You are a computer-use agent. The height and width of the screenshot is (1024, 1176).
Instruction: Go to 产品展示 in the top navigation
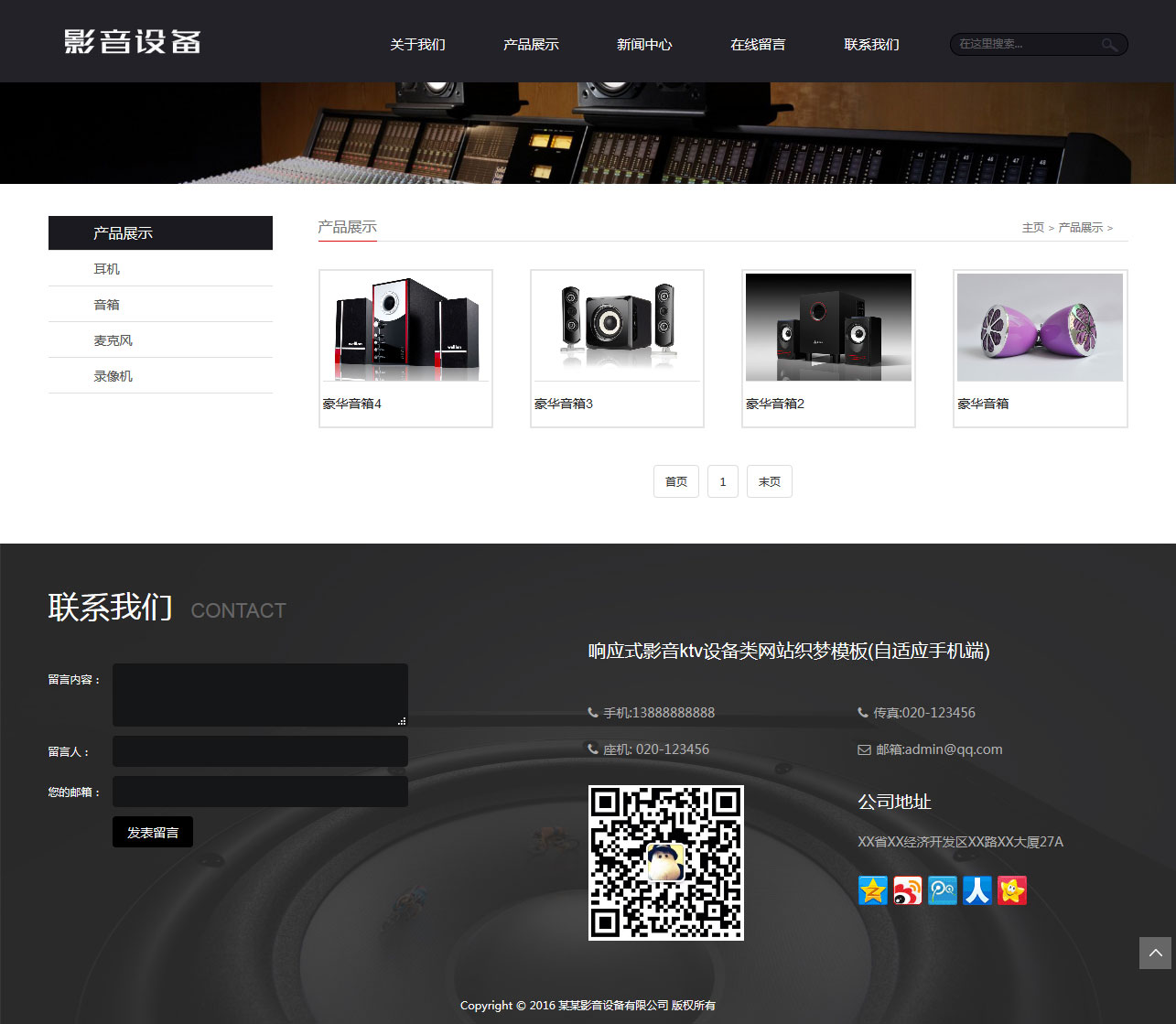[531, 44]
